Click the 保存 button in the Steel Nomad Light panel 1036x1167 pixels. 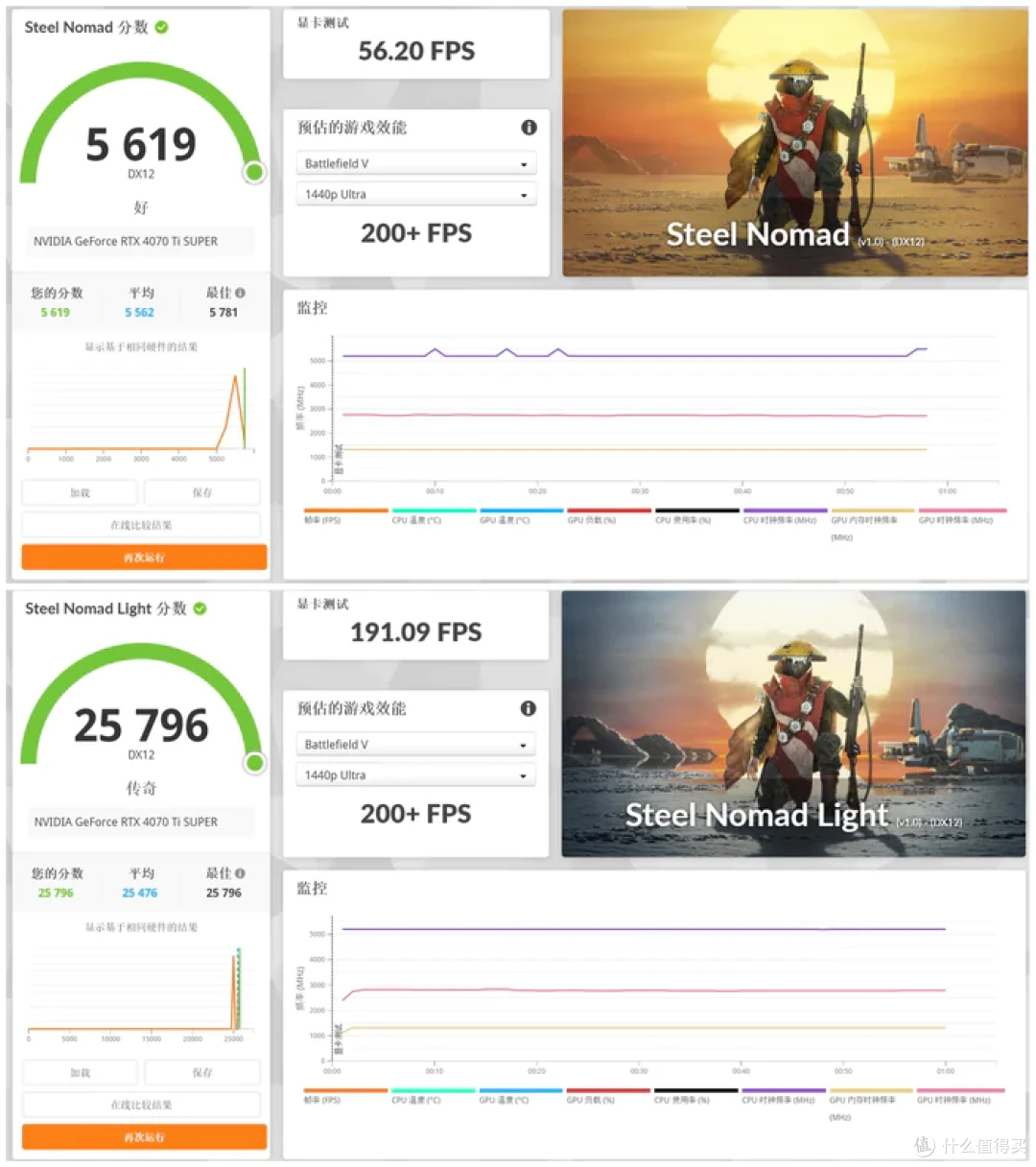point(202,1073)
